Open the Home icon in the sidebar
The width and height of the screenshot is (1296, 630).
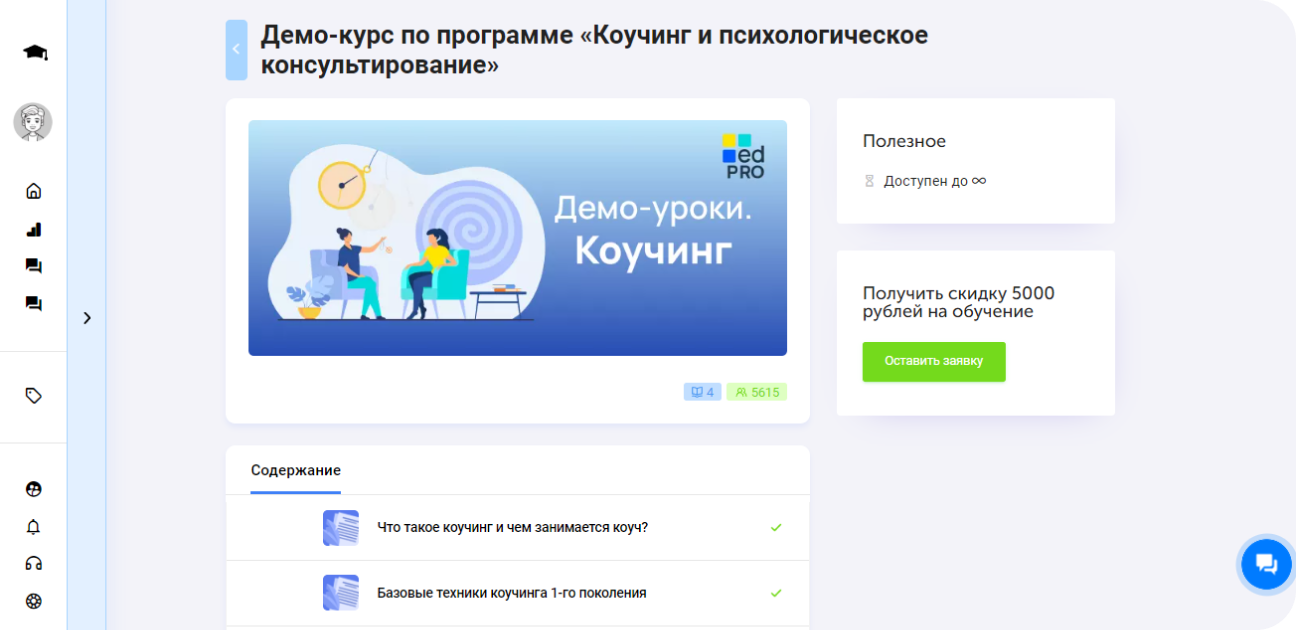33,190
